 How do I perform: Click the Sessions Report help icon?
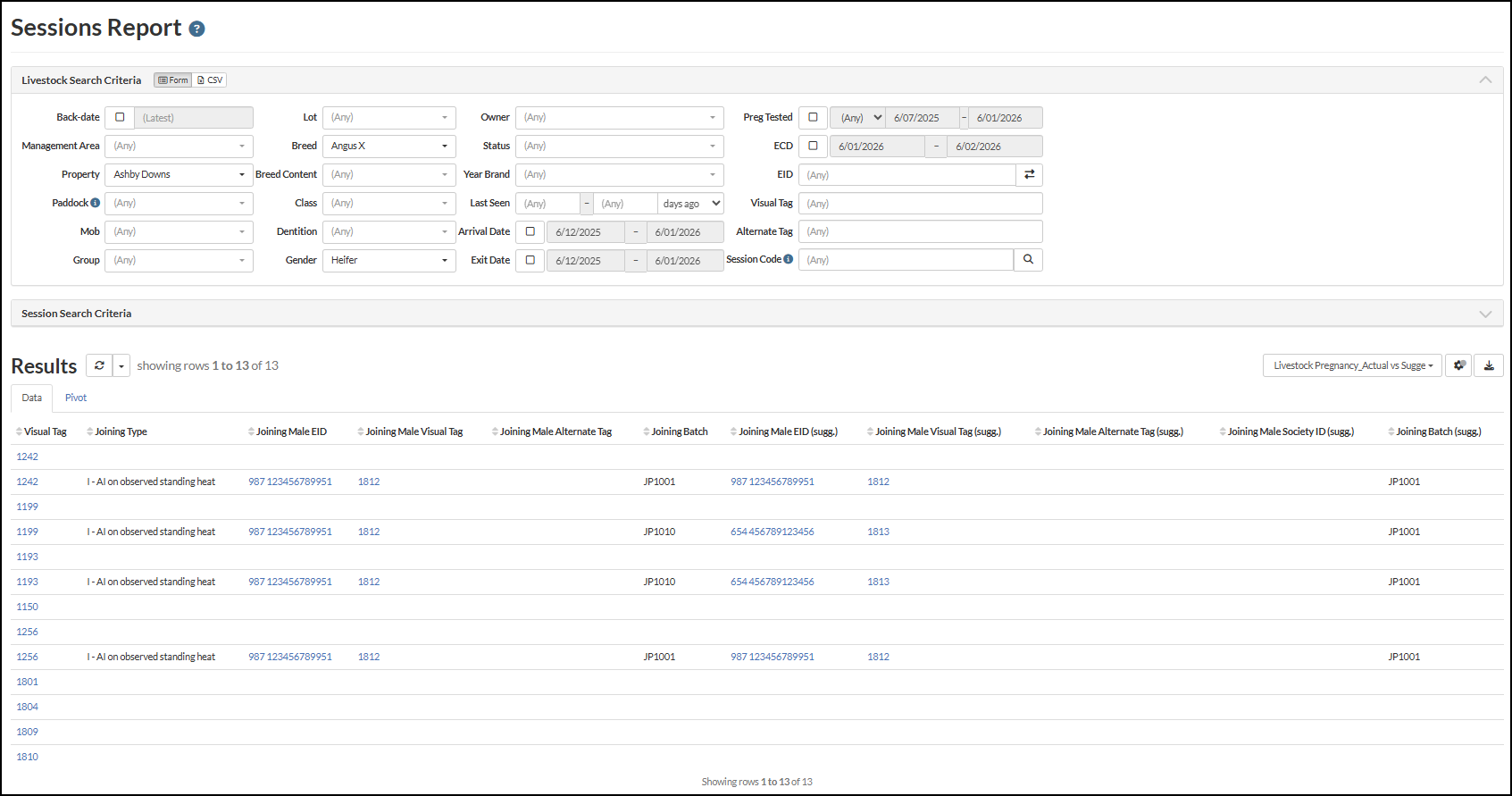(197, 29)
